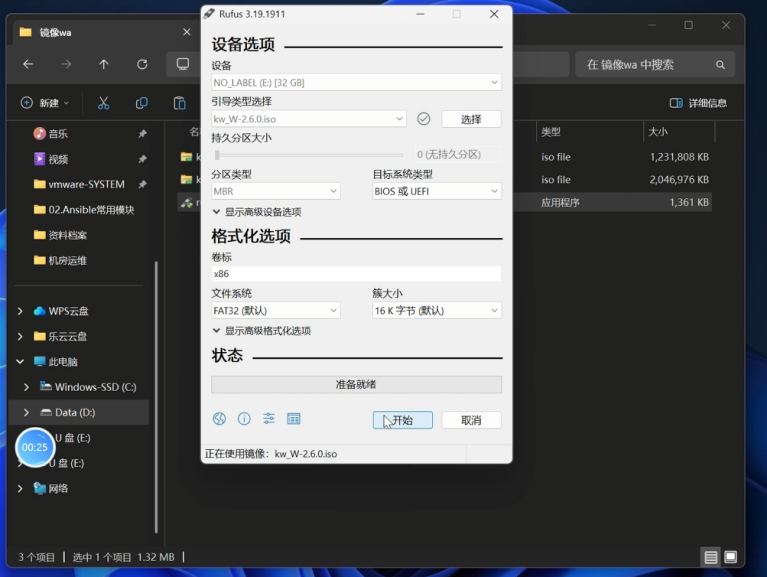The height and width of the screenshot is (577, 767).
Task: Open Windows-SSD (C:) drive
Action: 88,387
